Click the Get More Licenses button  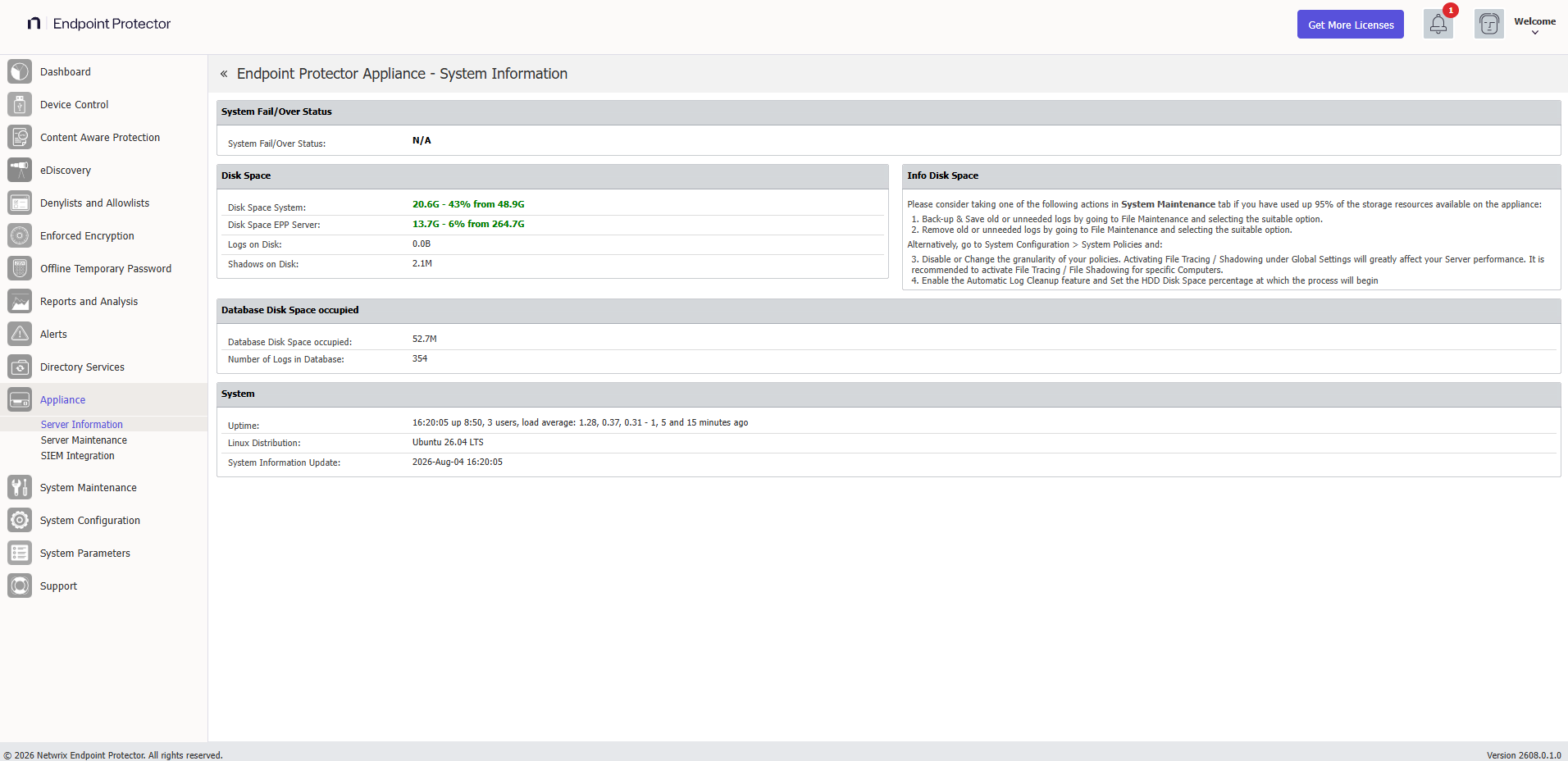[x=1350, y=25]
